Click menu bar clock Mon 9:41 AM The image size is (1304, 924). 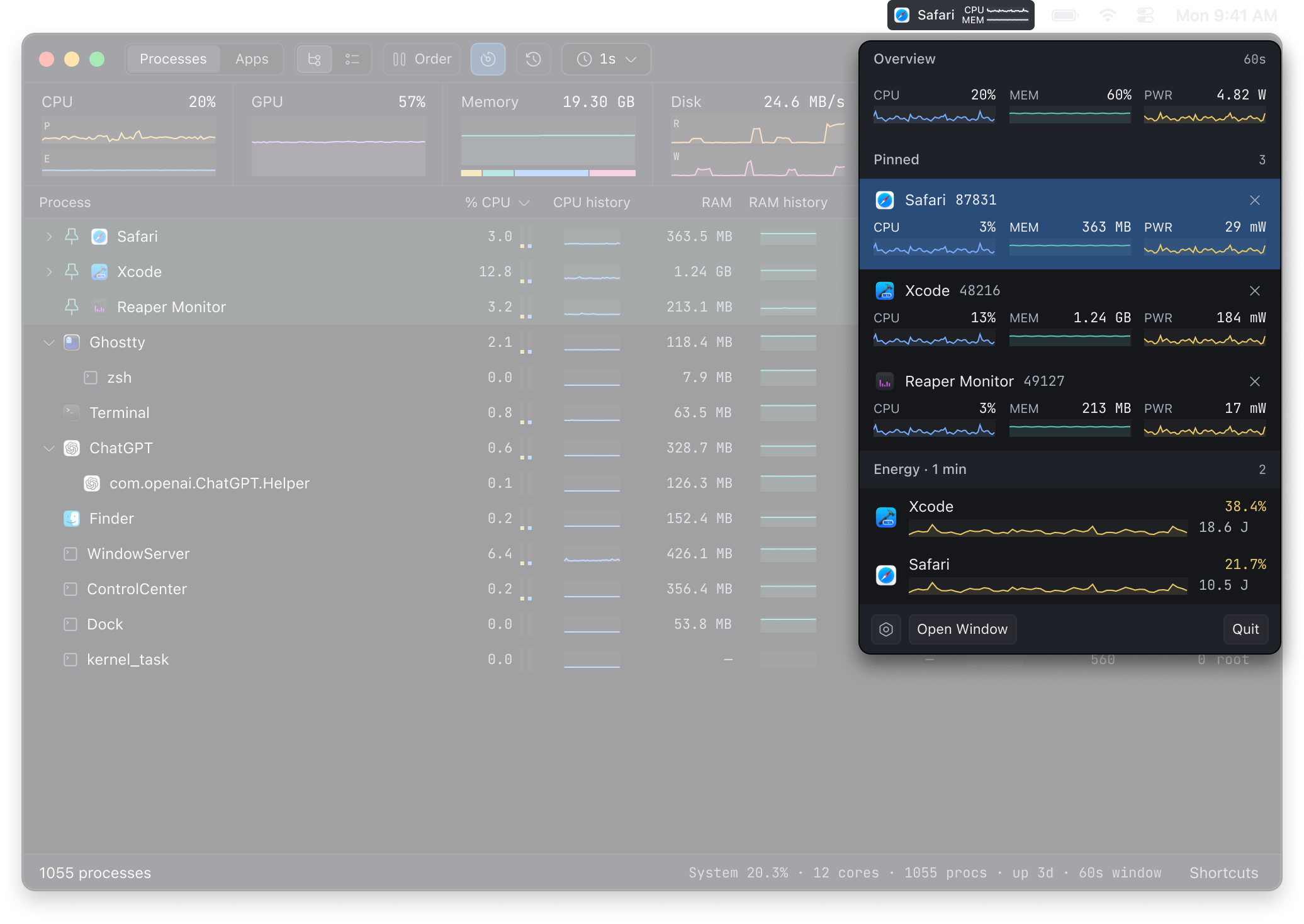click(x=1226, y=15)
